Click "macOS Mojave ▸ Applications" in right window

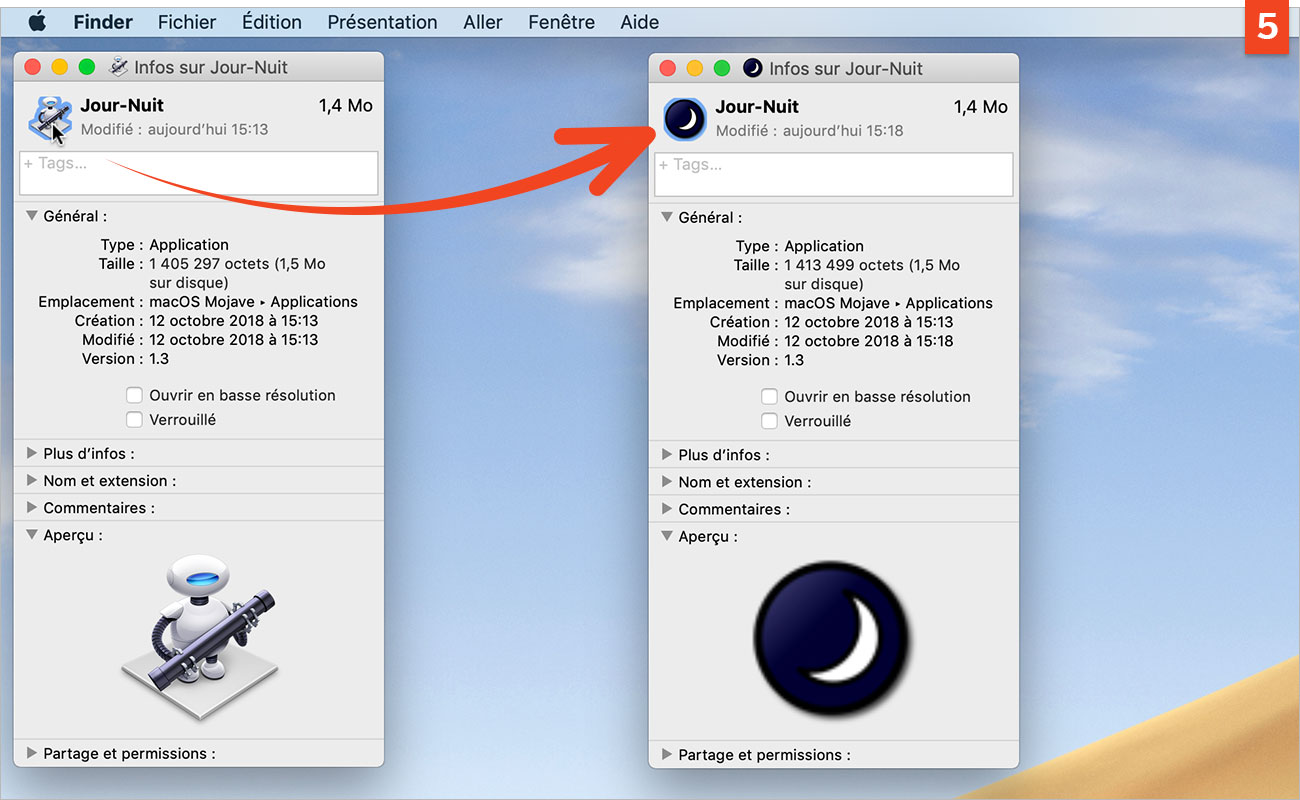point(888,302)
